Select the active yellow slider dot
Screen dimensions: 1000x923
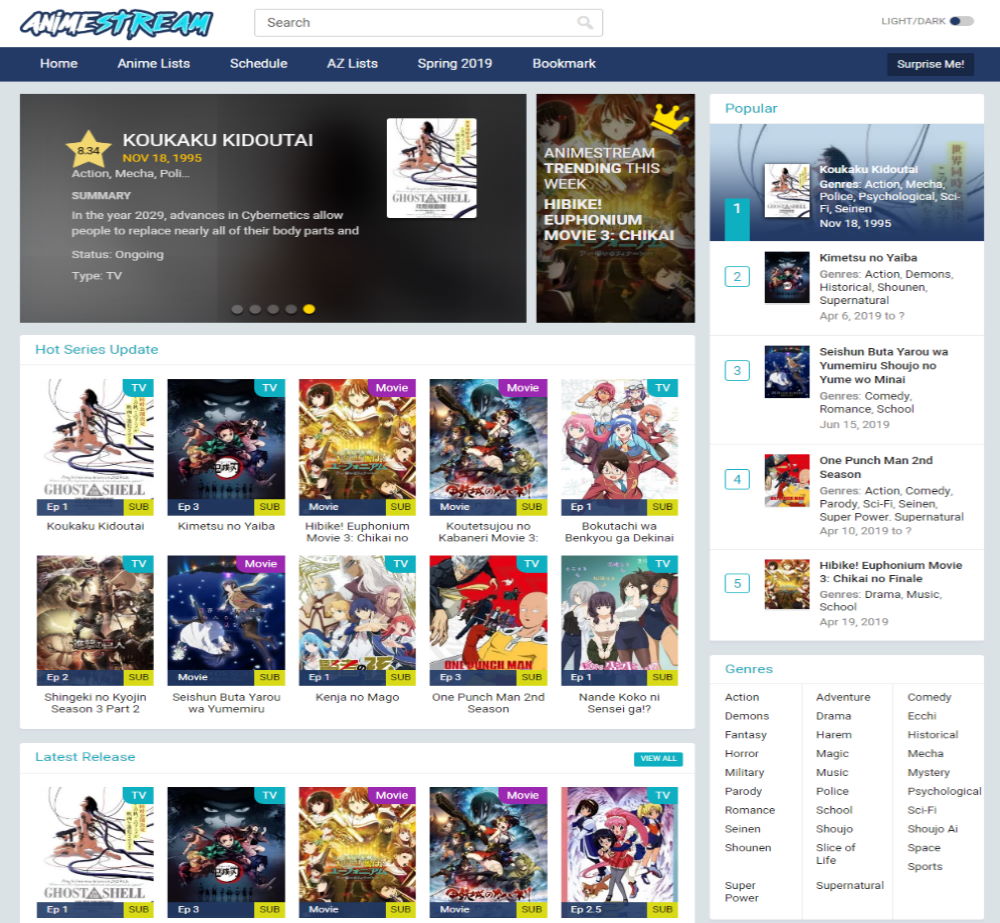click(x=309, y=309)
